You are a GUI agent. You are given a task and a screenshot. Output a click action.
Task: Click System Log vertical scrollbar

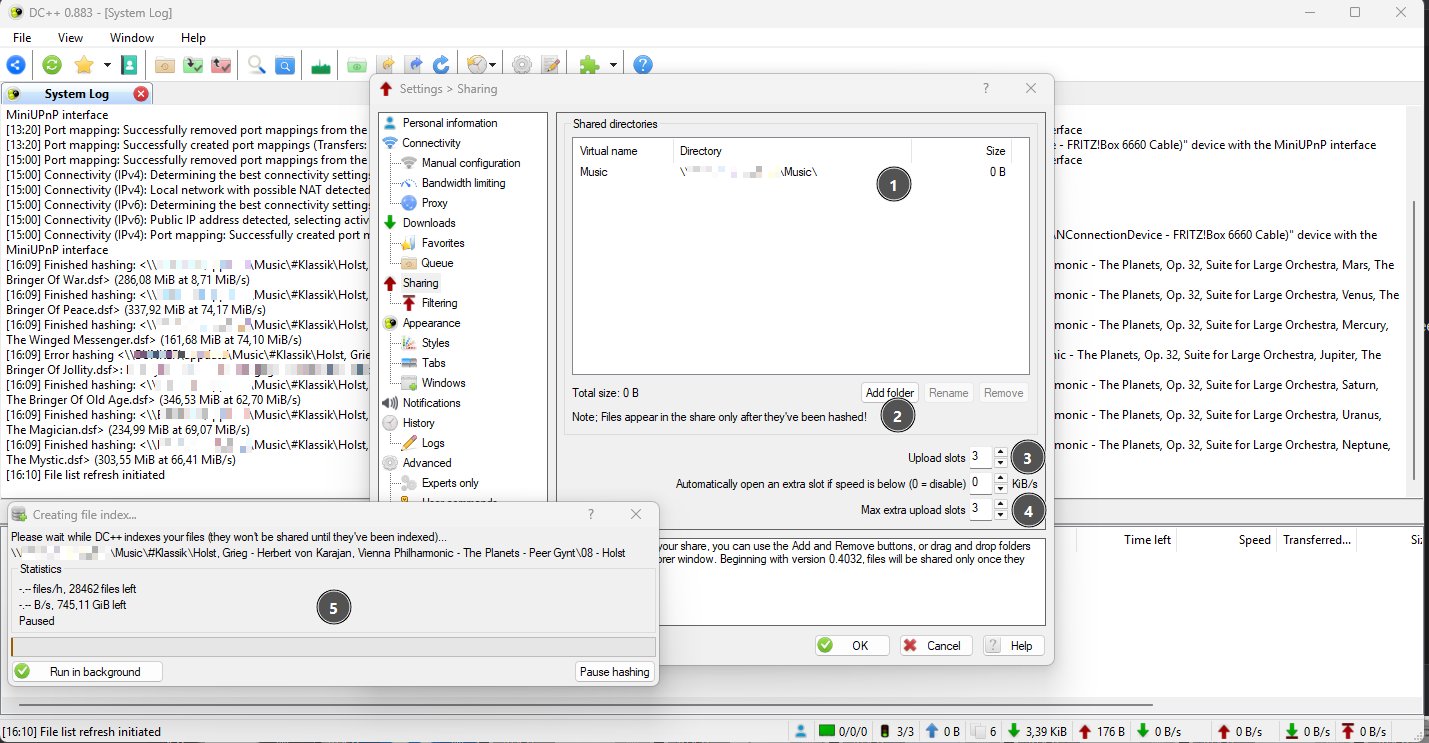pyautogui.click(x=1414, y=340)
